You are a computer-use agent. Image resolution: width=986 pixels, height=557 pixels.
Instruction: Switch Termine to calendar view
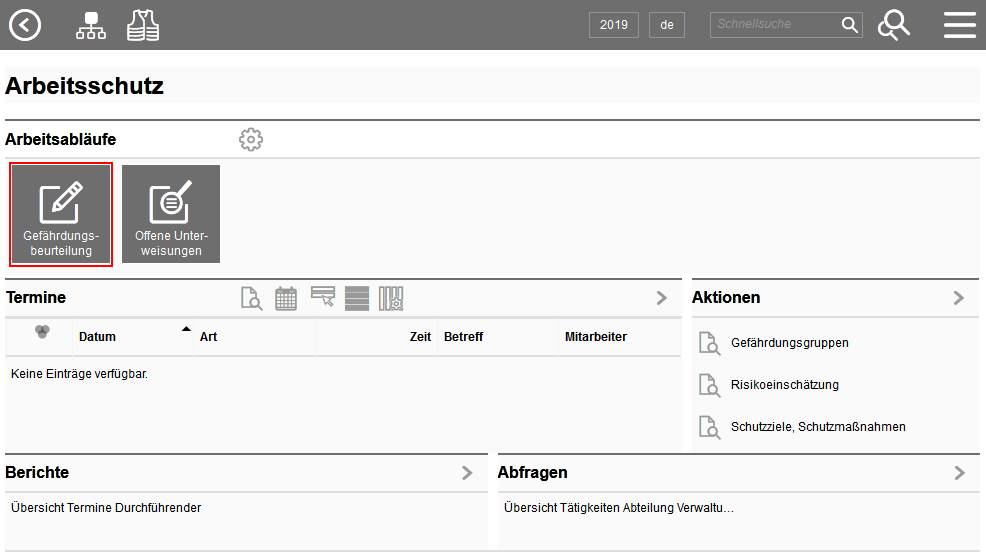click(286, 299)
